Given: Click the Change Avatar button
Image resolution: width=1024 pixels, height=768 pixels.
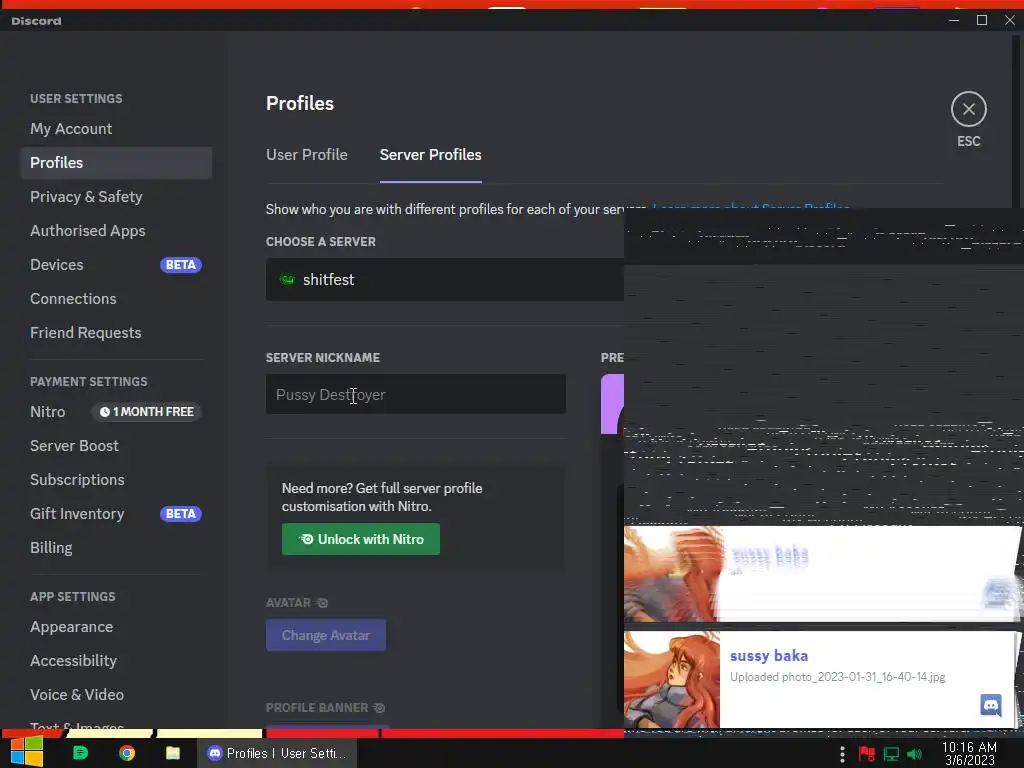Looking at the screenshot, I should 325,635.
